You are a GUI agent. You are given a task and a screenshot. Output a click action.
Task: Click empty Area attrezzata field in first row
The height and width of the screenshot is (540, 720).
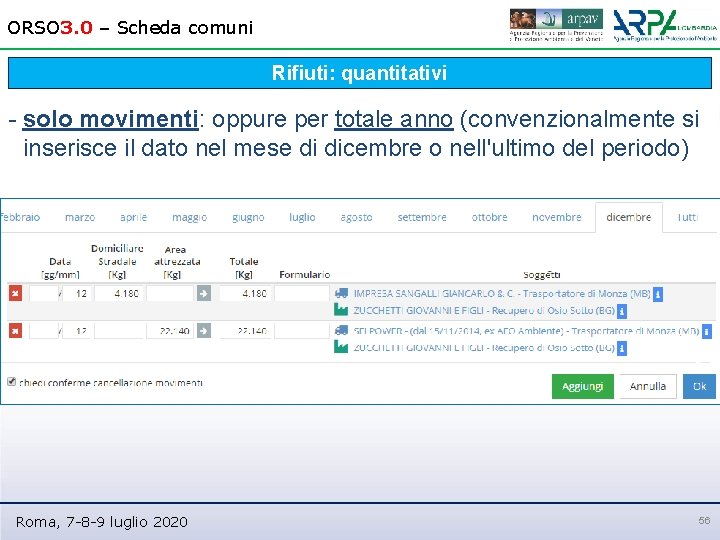pyautogui.click(x=170, y=293)
